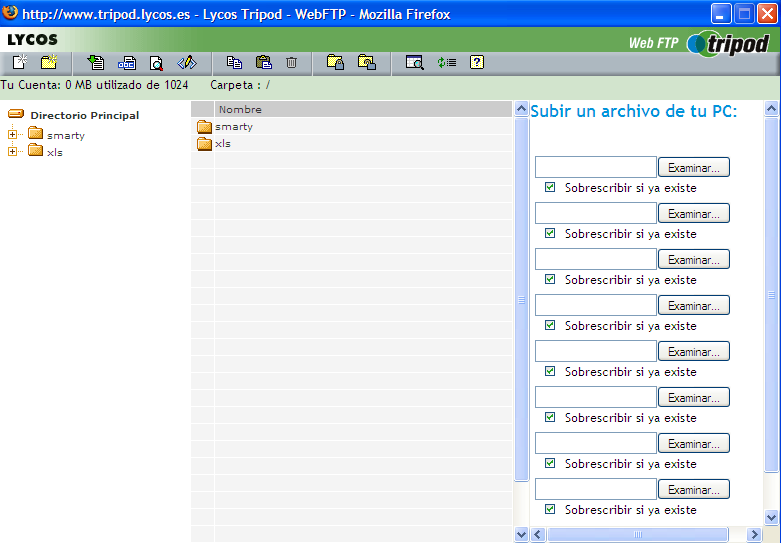Click the trash can delete icon
781x543 pixels.
(291, 62)
